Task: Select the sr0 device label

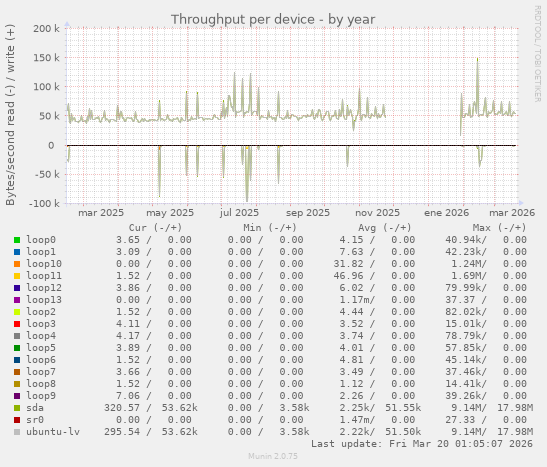Action: click(35, 420)
